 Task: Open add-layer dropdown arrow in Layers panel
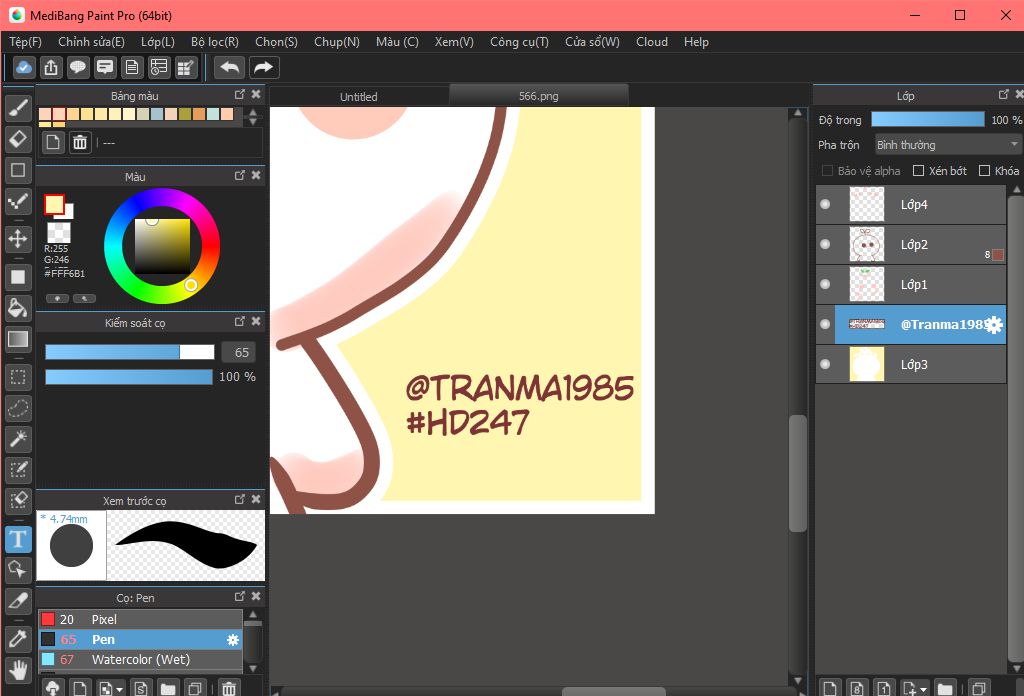click(x=923, y=689)
